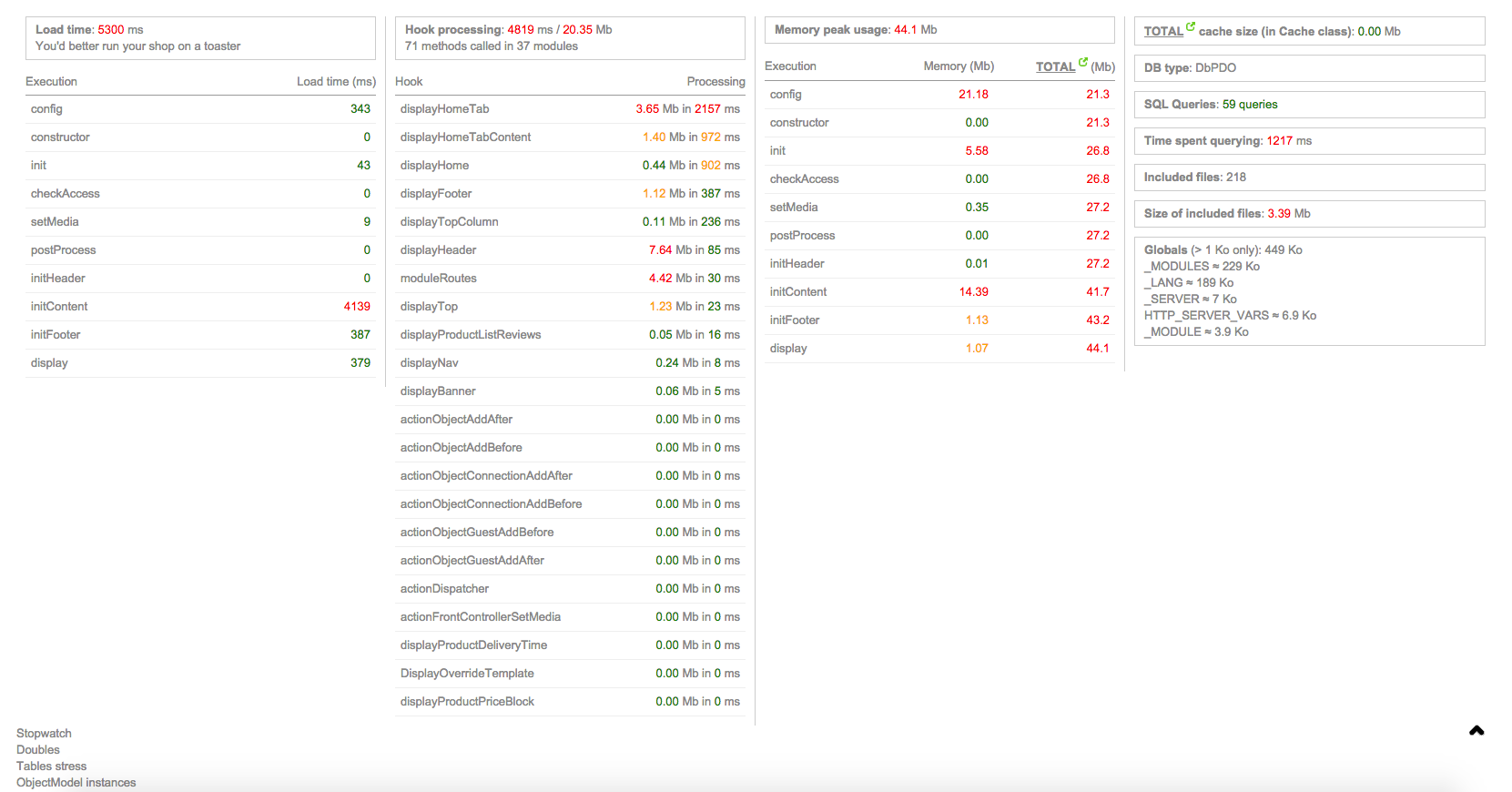The image size is (1512, 792).
Task: Select the displayHomeTabContent hook name
Action: coord(465,137)
